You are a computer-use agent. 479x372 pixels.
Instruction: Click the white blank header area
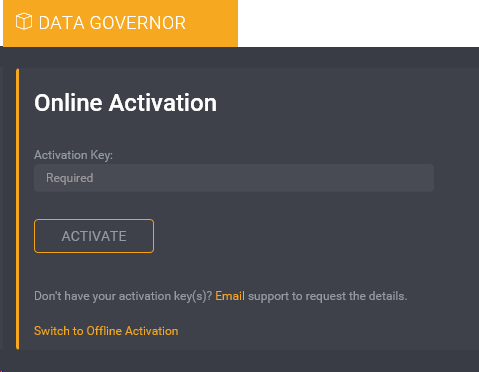[358, 23]
